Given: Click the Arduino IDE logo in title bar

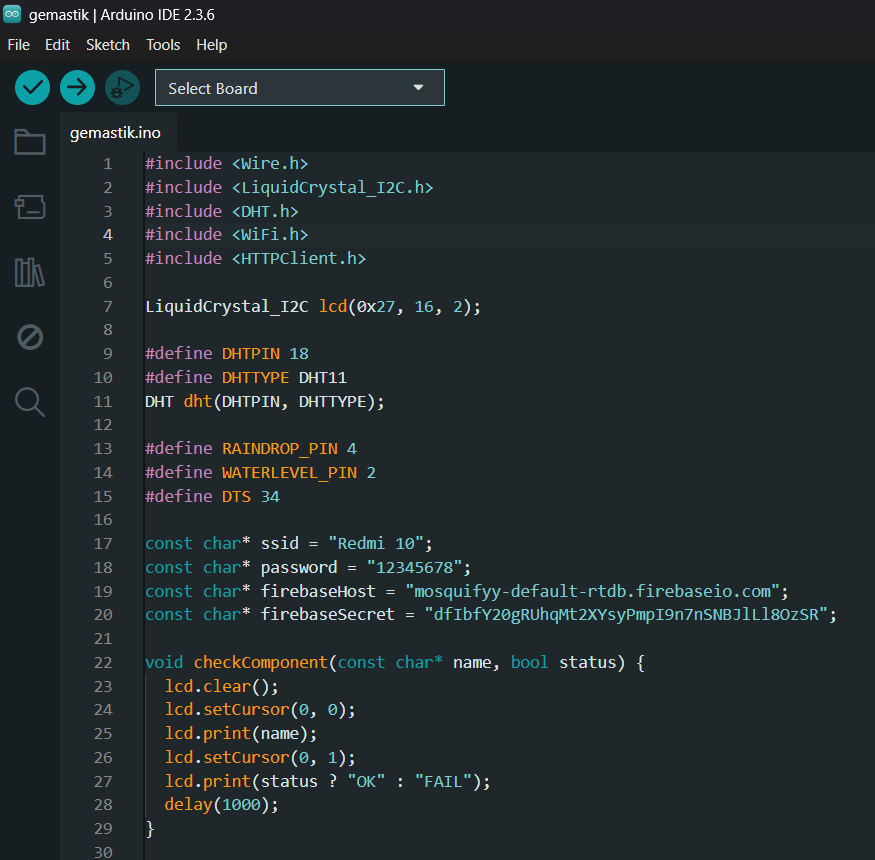Looking at the screenshot, I should (12, 14).
